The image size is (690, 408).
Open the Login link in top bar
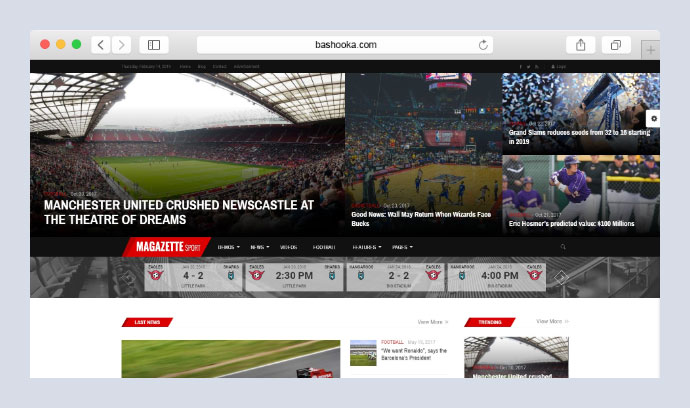[559, 66]
